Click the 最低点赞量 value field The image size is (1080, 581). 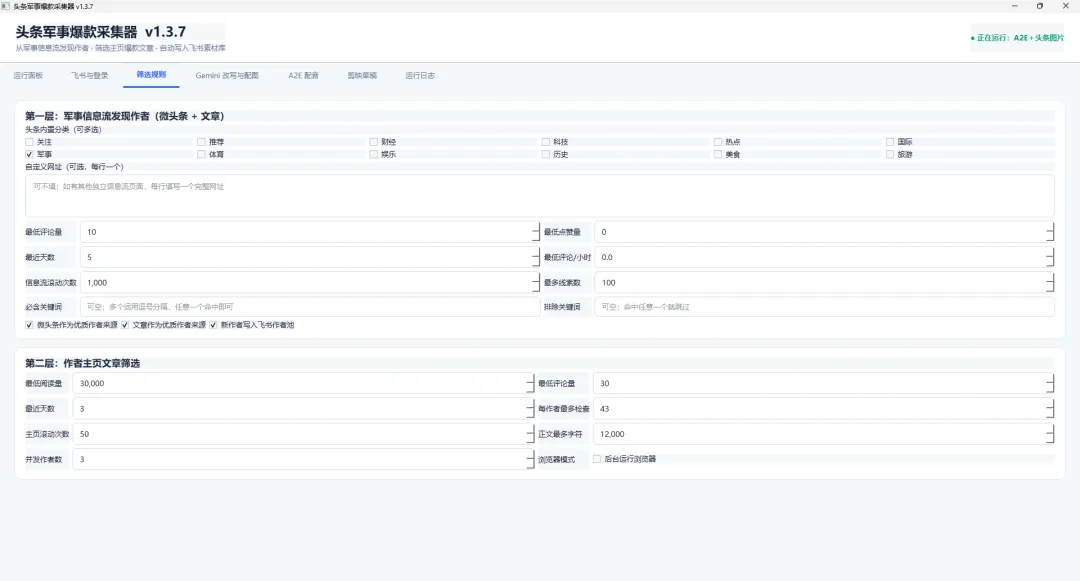click(824, 232)
